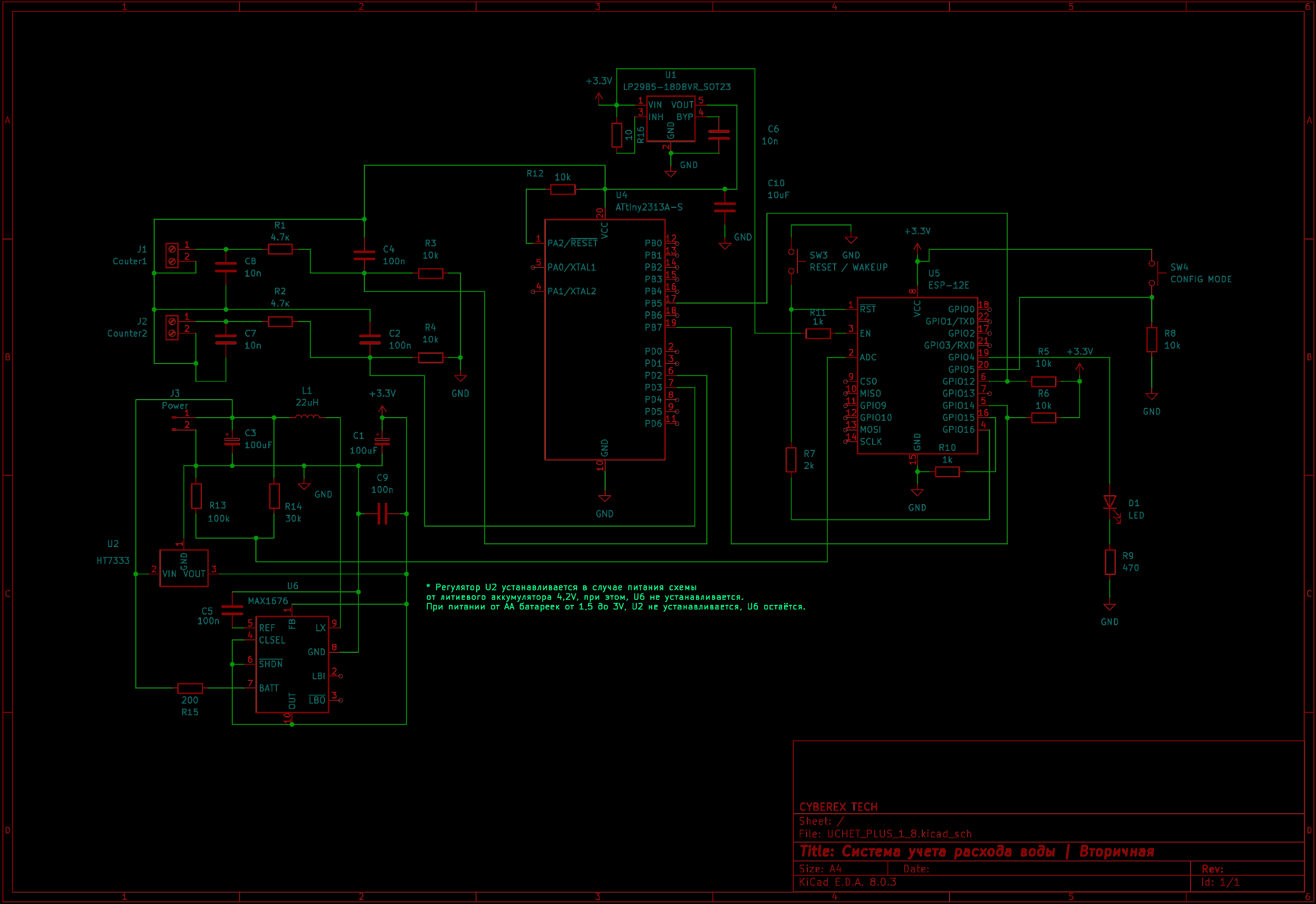The width and height of the screenshot is (1316, 904).
Task: Click the R11 1k resistor symbol
Action: [x=818, y=334]
